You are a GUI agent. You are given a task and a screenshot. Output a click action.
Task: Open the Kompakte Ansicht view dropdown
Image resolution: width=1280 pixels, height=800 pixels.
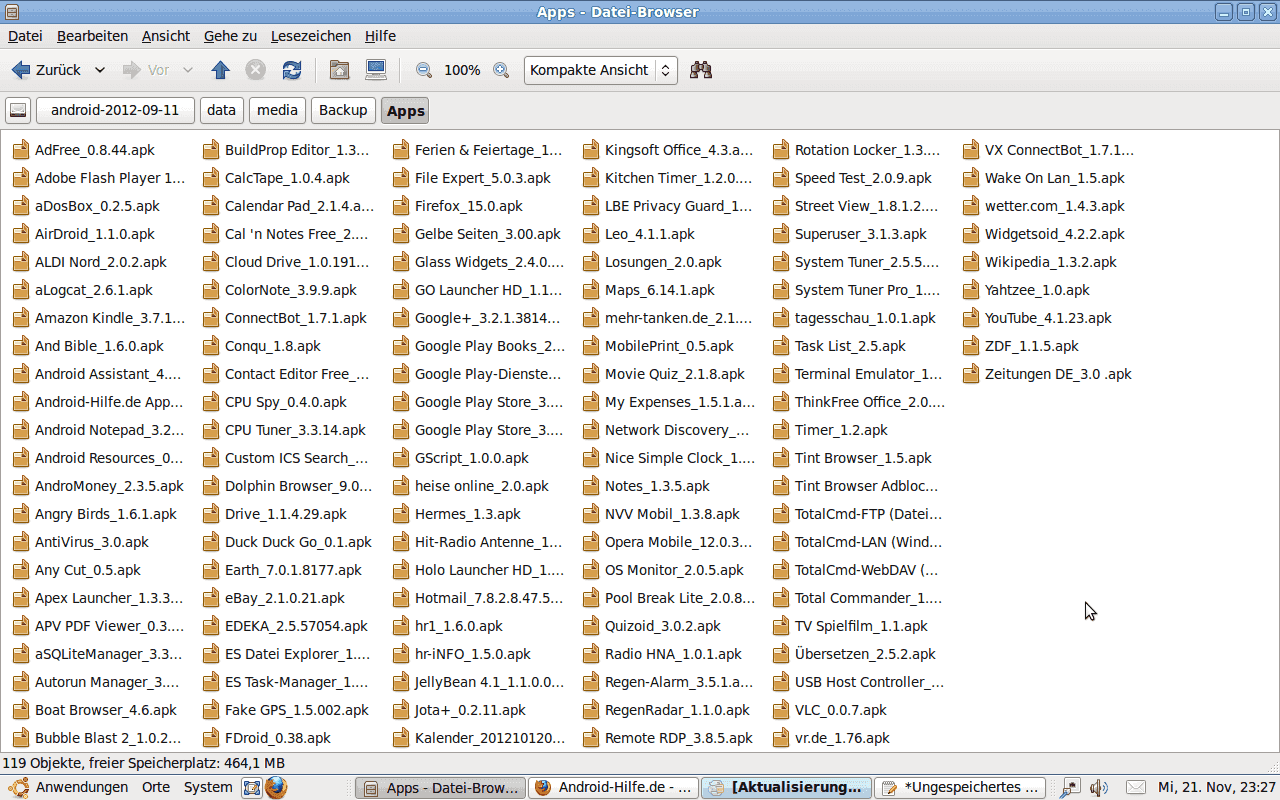click(601, 70)
